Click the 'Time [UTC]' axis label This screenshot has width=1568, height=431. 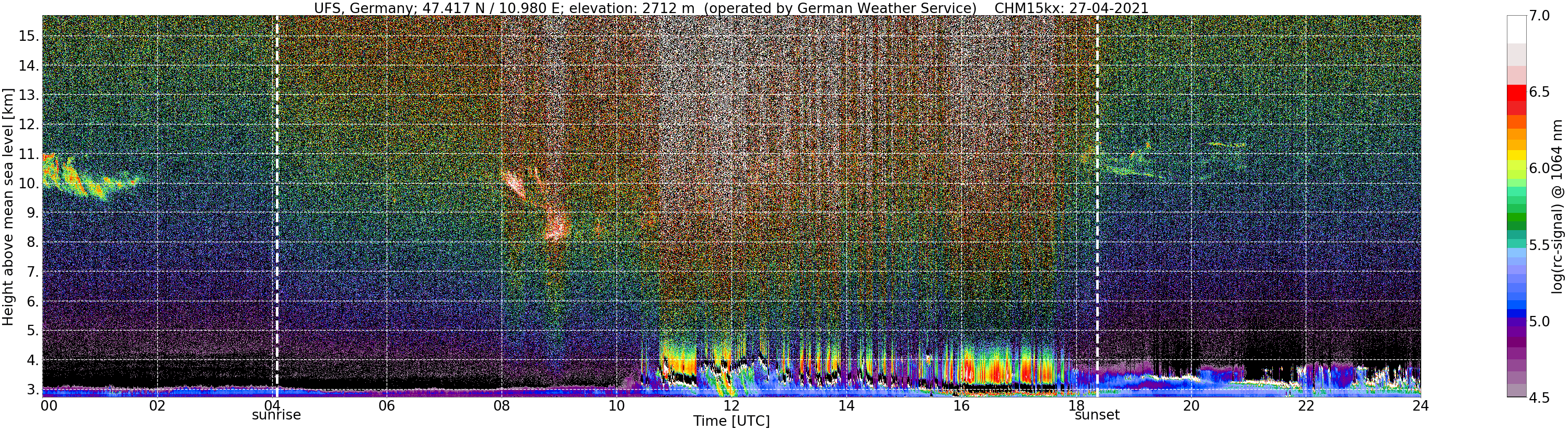[731, 421]
